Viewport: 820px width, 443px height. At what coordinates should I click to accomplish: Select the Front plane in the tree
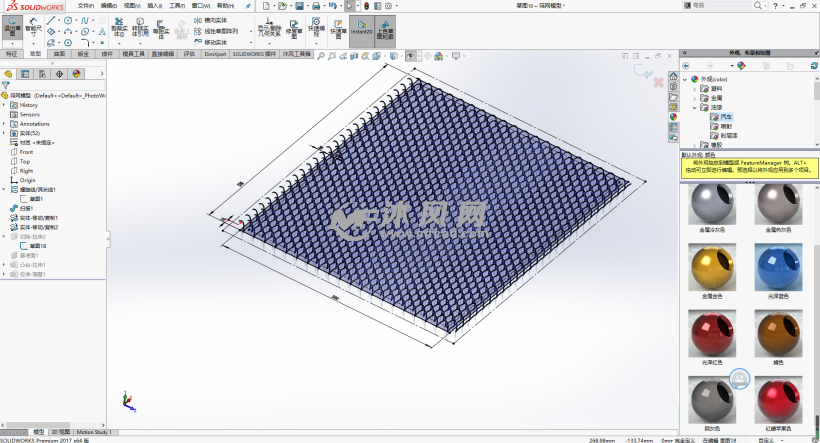26,152
